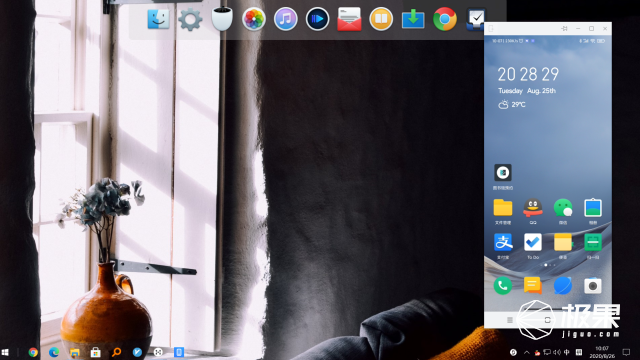Viewport: 640px width, 360px height.
Task: Click the weather widget showing 29°C
Action: tap(512, 104)
